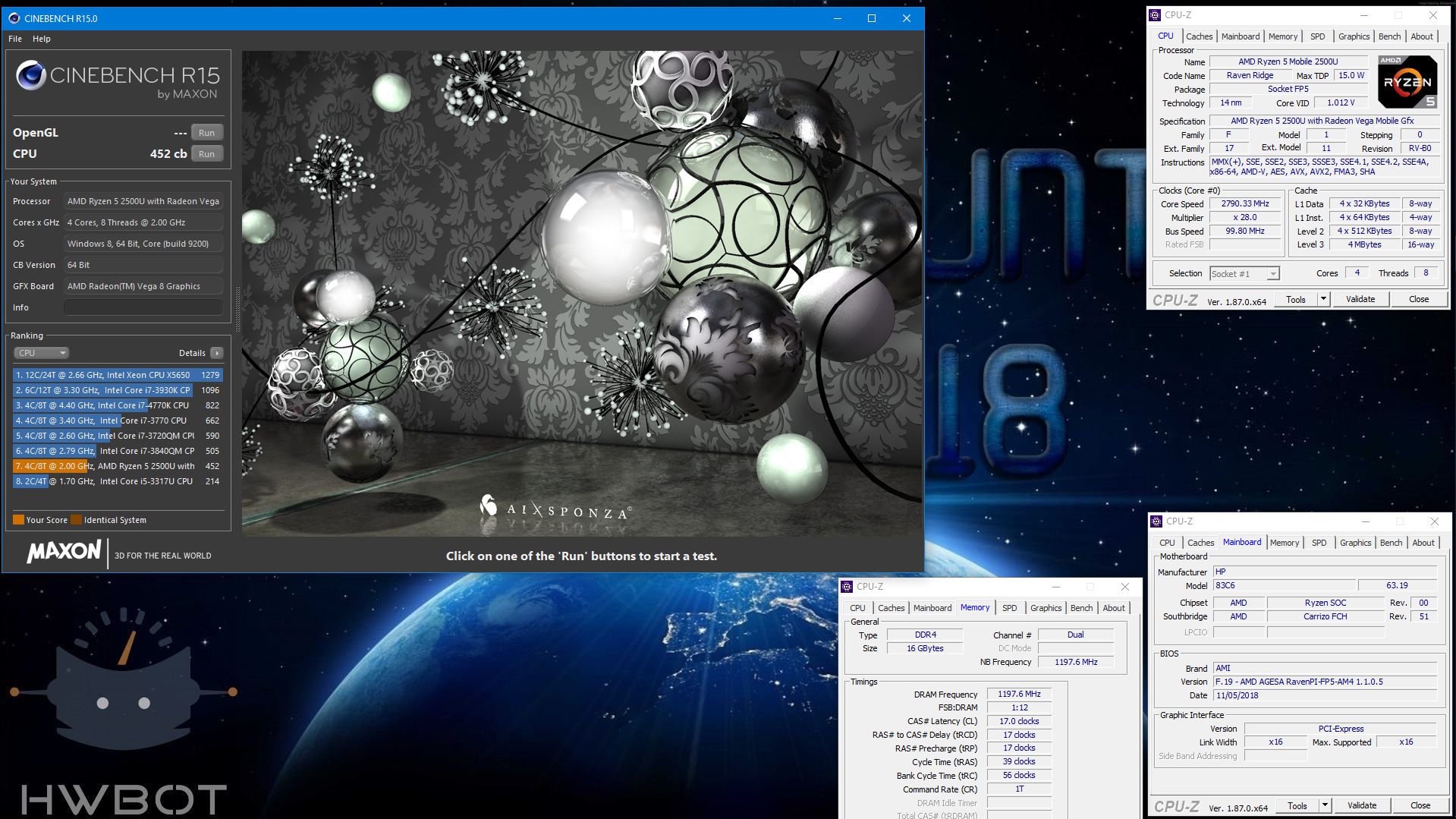Select ranking row Intel Core i7-3720QM

click(118, 436)
